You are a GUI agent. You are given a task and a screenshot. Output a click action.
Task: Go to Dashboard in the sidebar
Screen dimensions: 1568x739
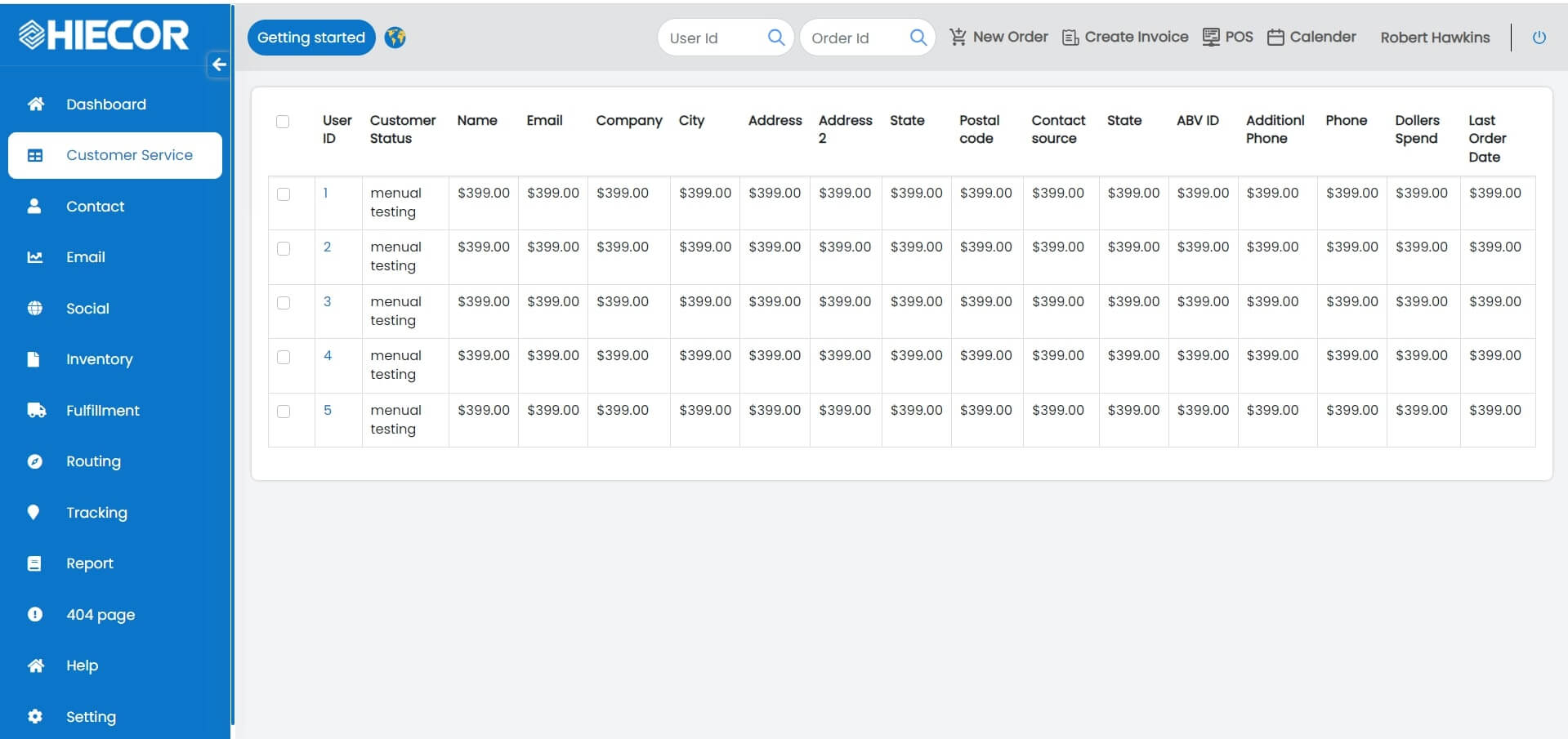105,105
